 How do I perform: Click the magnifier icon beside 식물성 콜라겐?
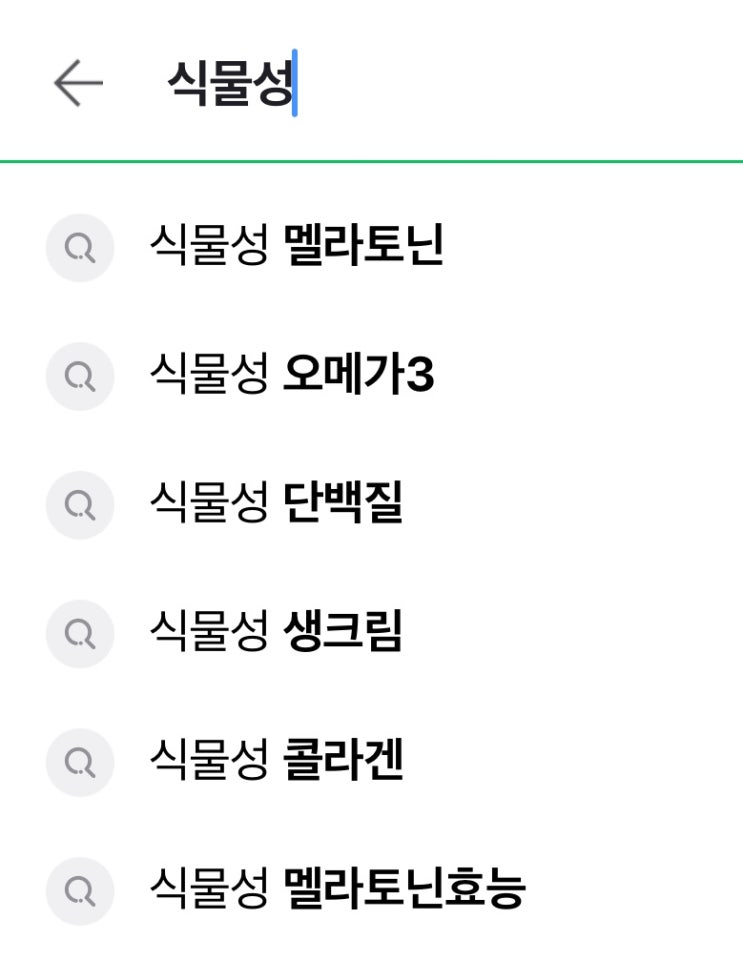coord(79,762)
